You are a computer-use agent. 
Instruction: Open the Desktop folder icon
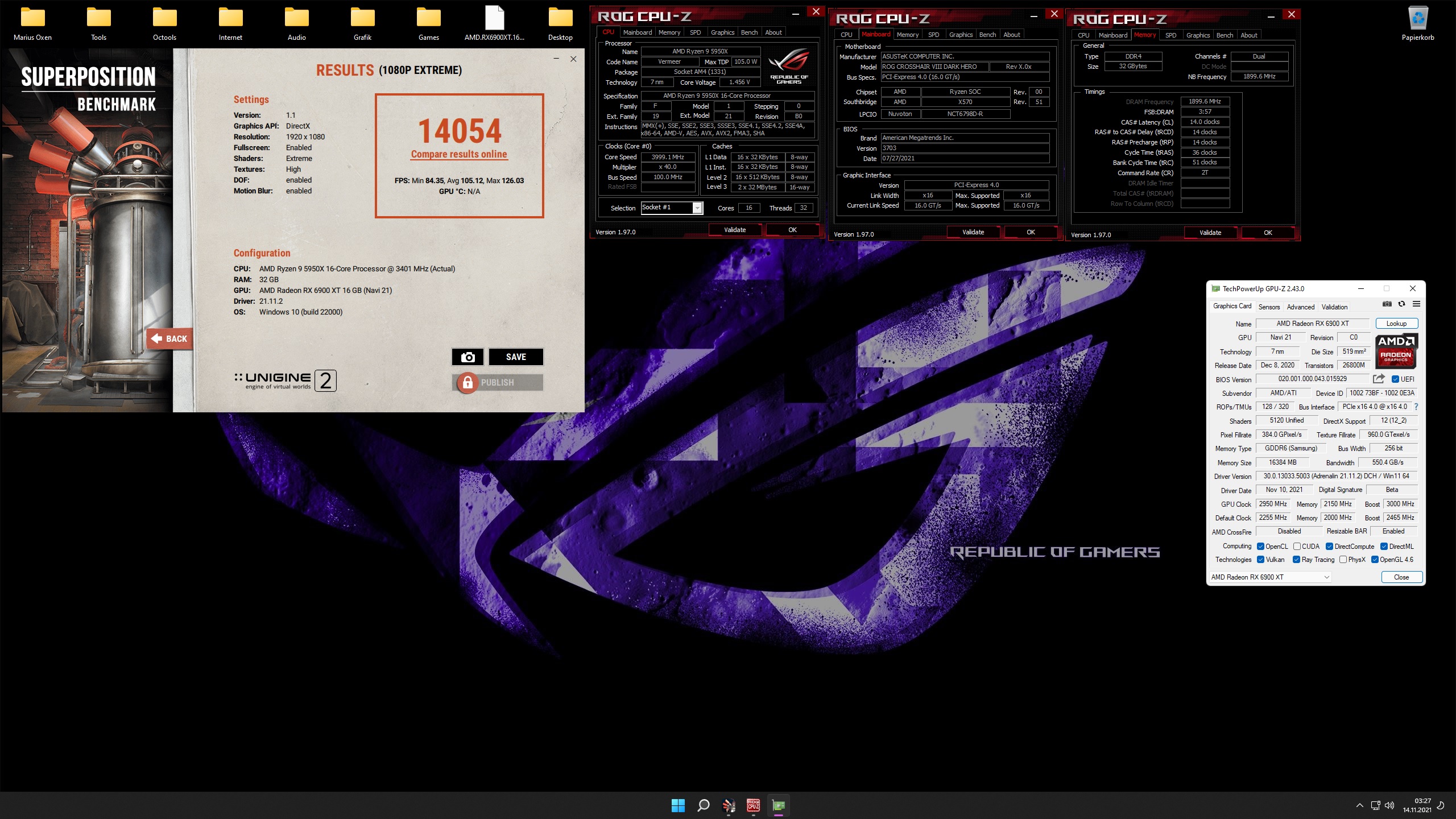(x=560, y=23)
